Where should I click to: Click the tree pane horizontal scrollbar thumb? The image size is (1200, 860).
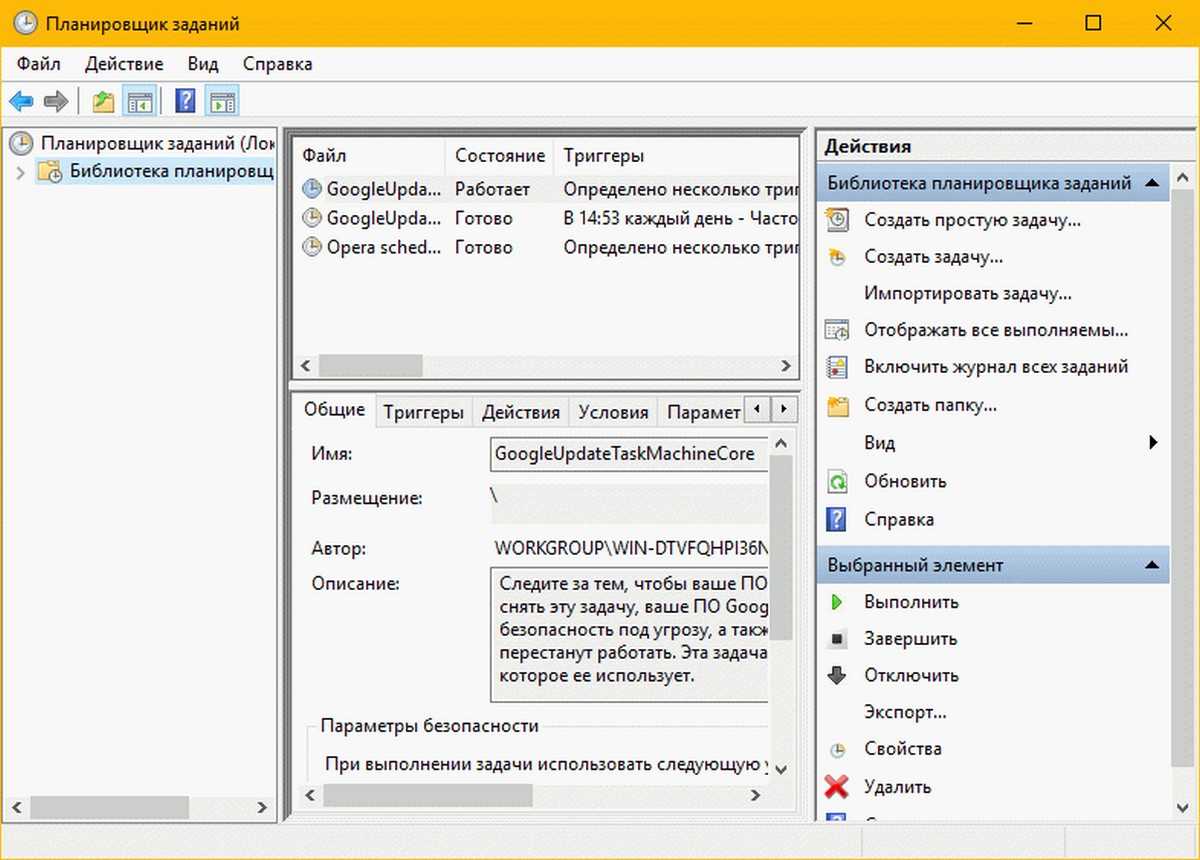[x=108, y=807]
